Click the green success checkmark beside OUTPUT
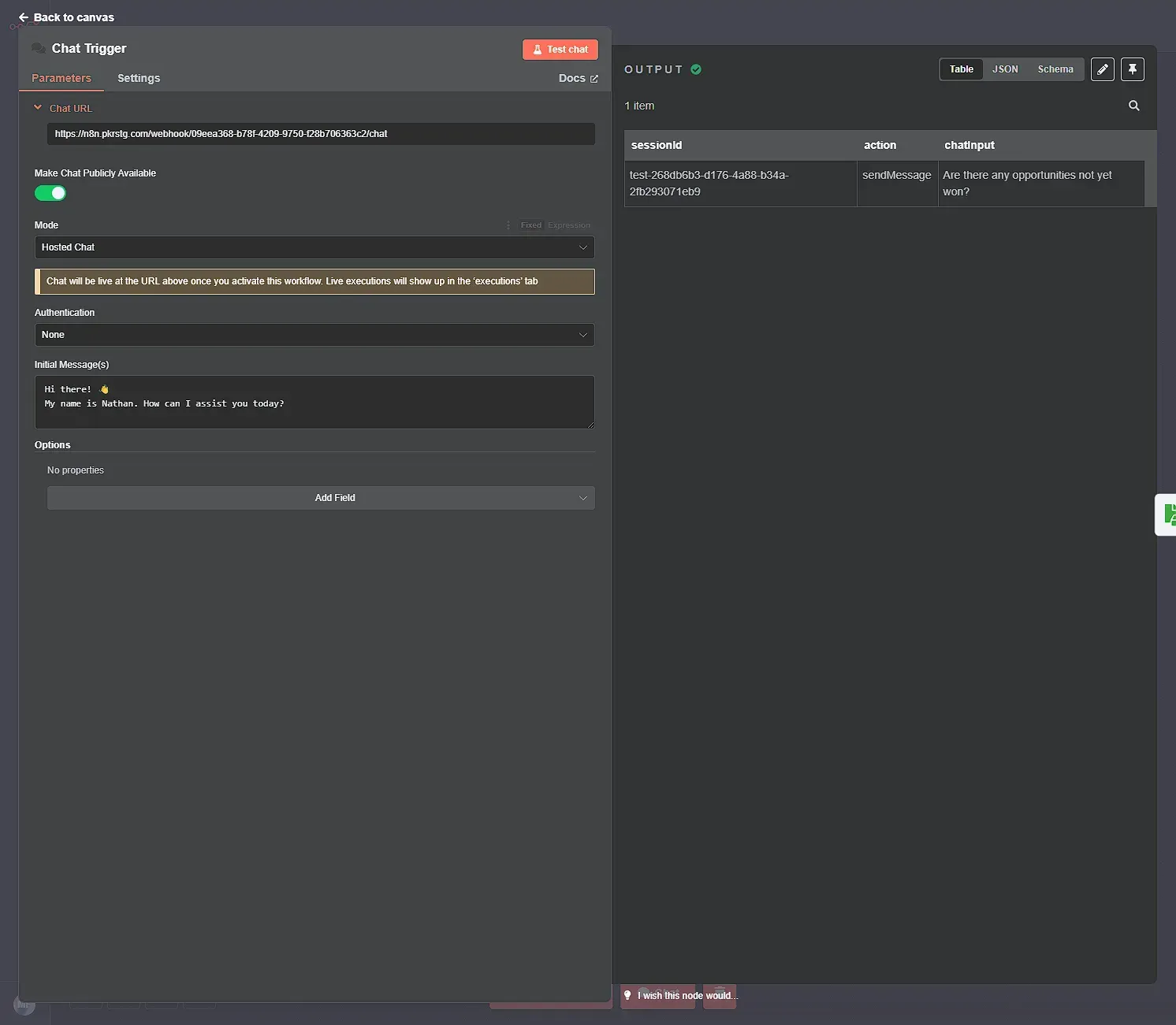 click(x=696, y=69)
